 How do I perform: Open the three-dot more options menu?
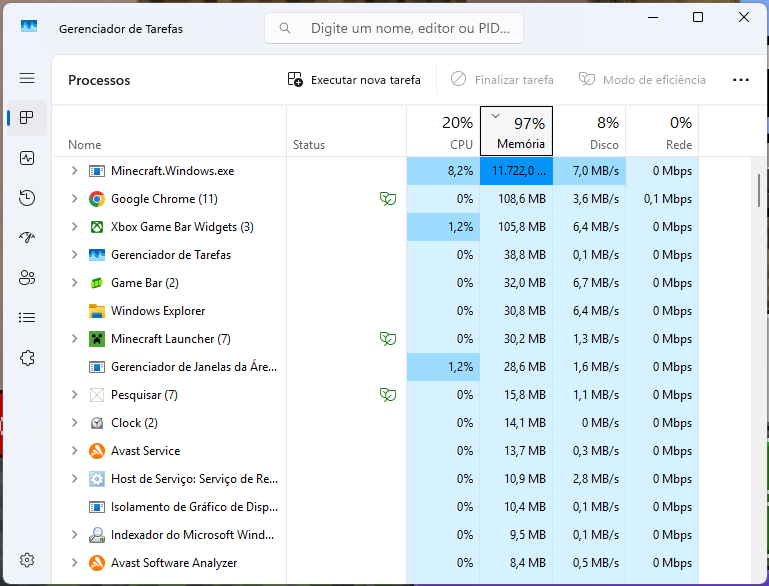(x=741, y=80)
